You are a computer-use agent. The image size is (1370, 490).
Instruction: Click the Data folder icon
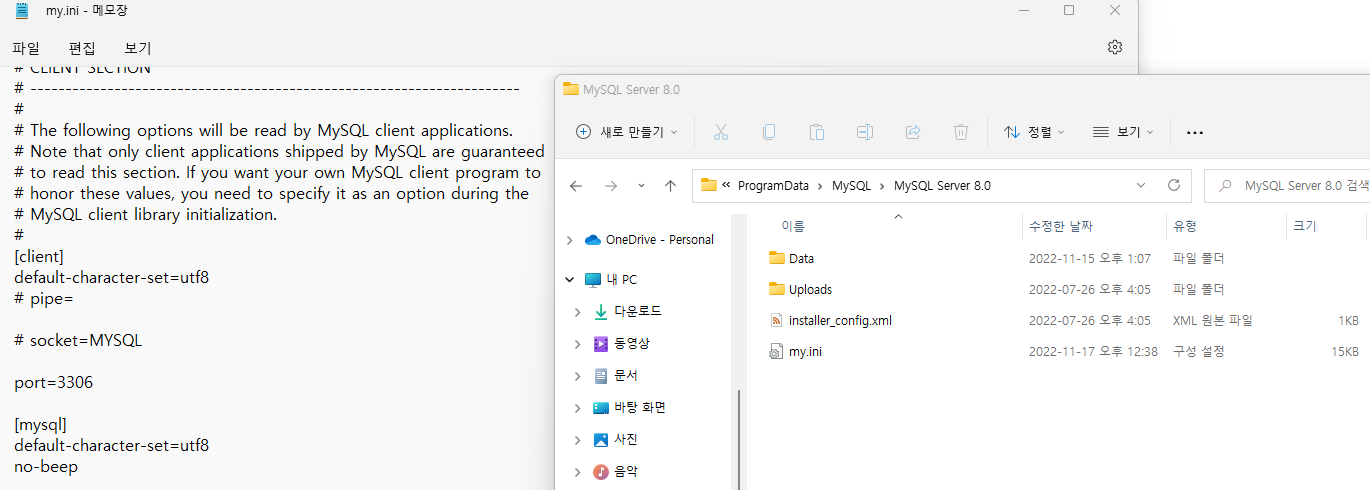[777, 258]
